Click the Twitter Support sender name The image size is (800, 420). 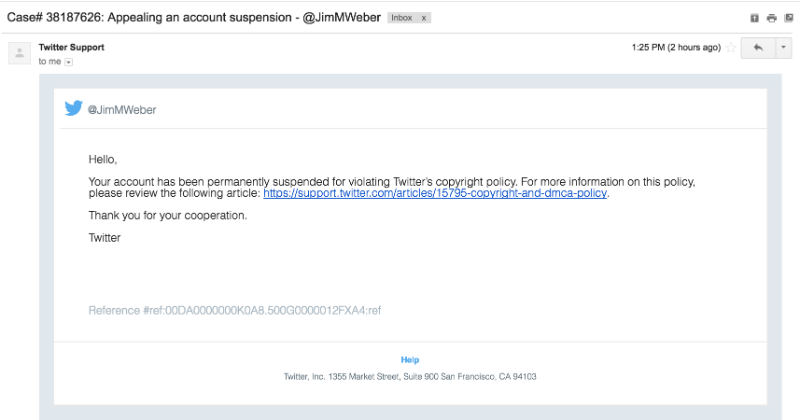[x=71, y=47]
